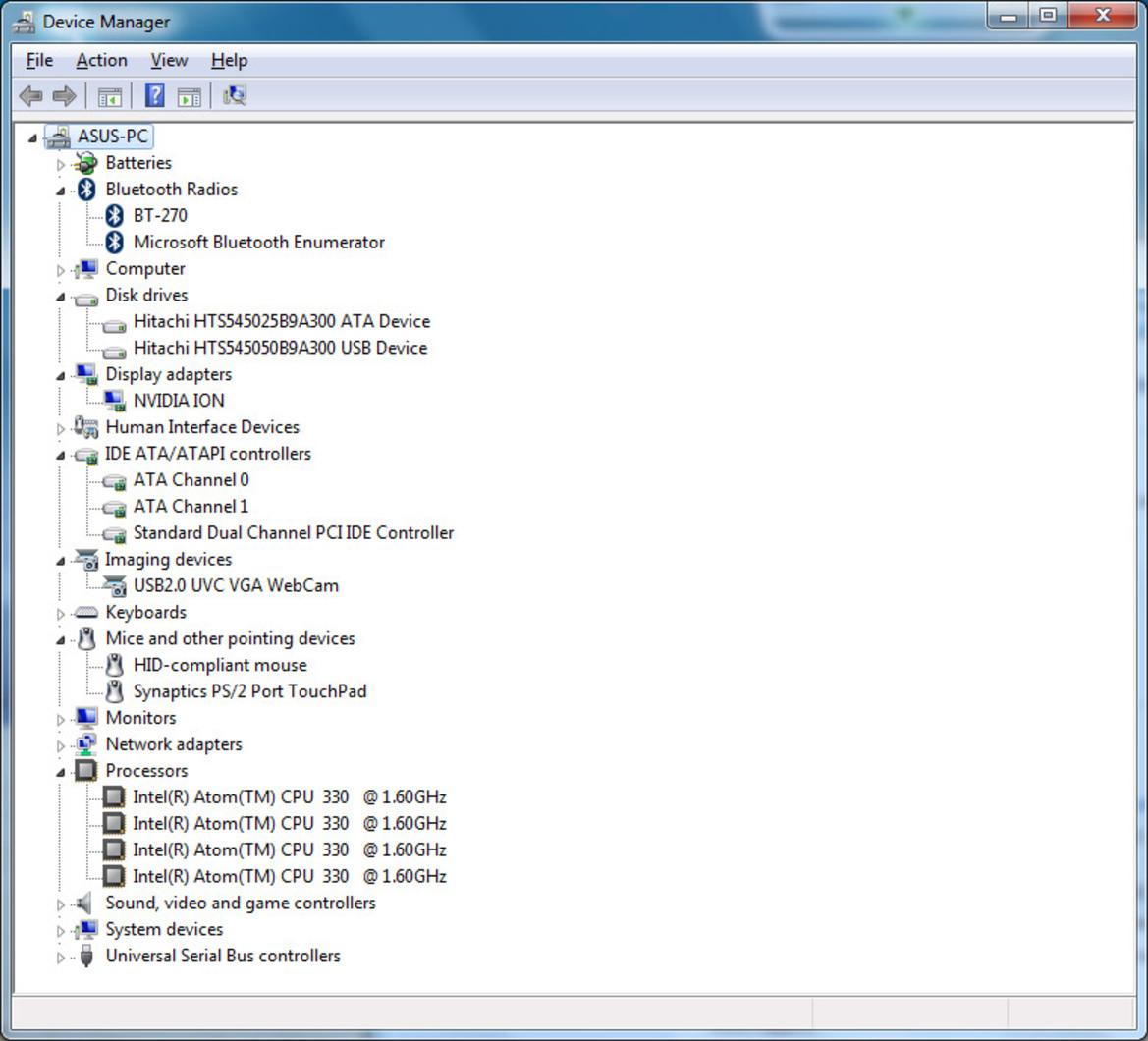Select Hitachi HTS545025B9A300 ATA Device
Screen dimensions: 1148x1041
(x=282, y=321)
